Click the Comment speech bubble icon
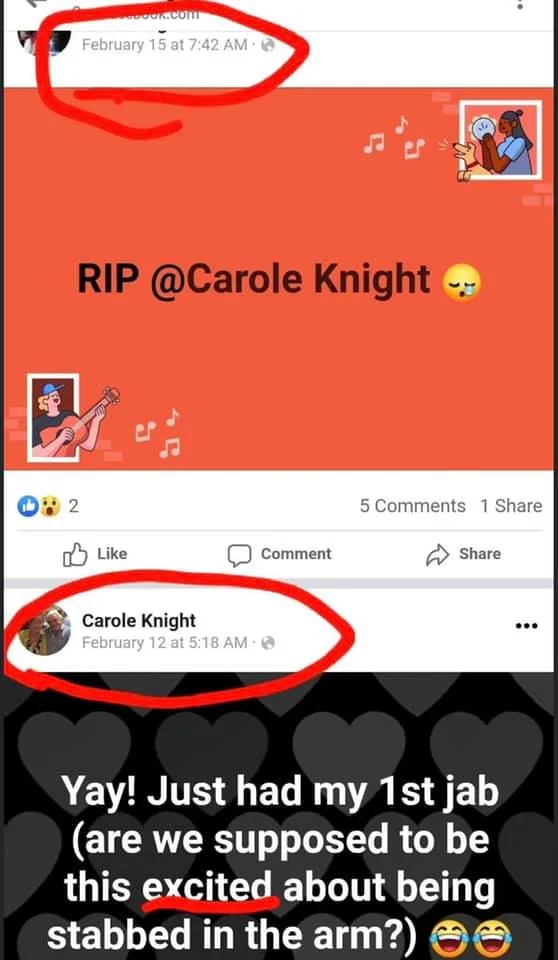Viewport: 558px width, 960px height. (x=239, y=555)
